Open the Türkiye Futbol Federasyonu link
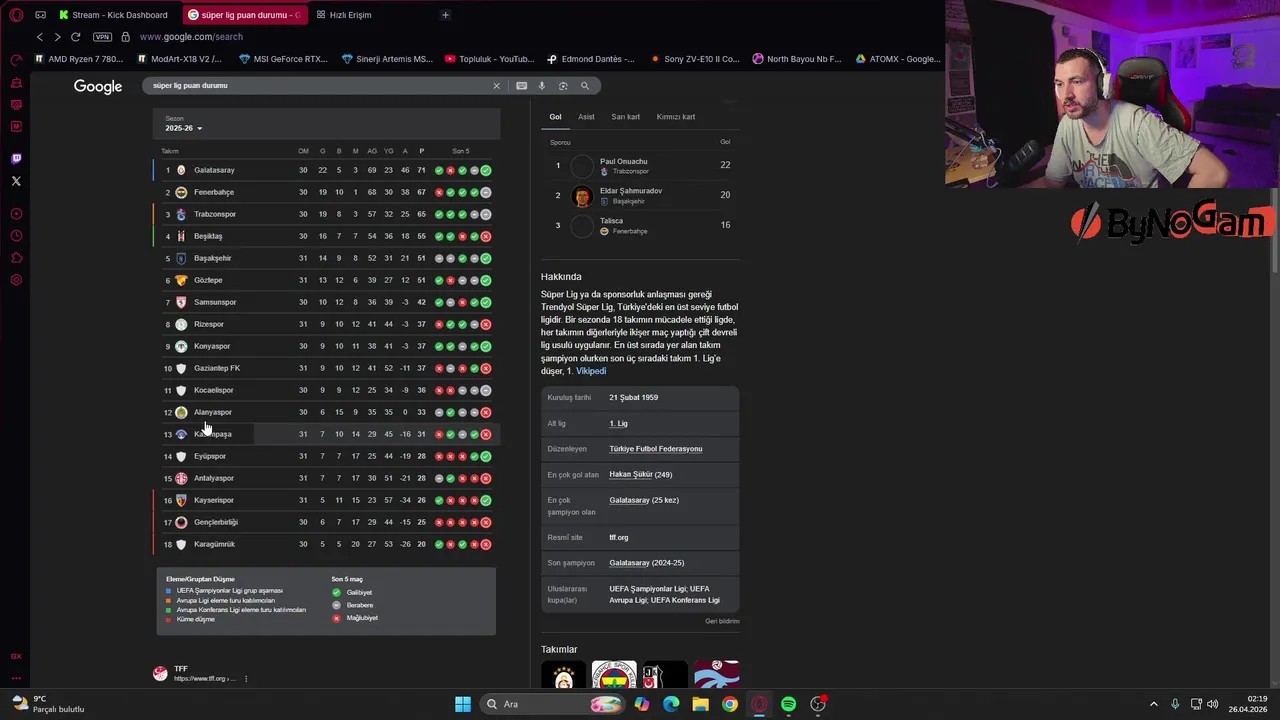 (x=656, y=449)
